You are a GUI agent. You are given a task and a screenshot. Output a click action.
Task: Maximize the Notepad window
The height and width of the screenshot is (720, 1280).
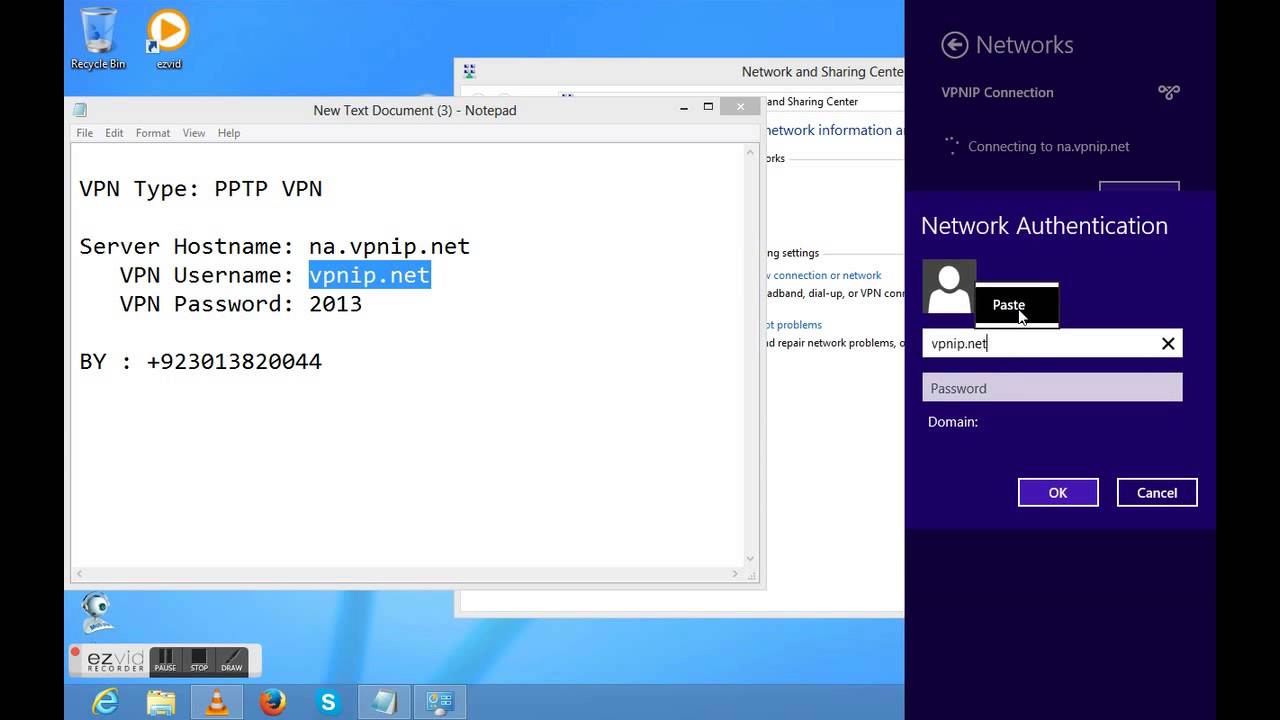(708, 107)
